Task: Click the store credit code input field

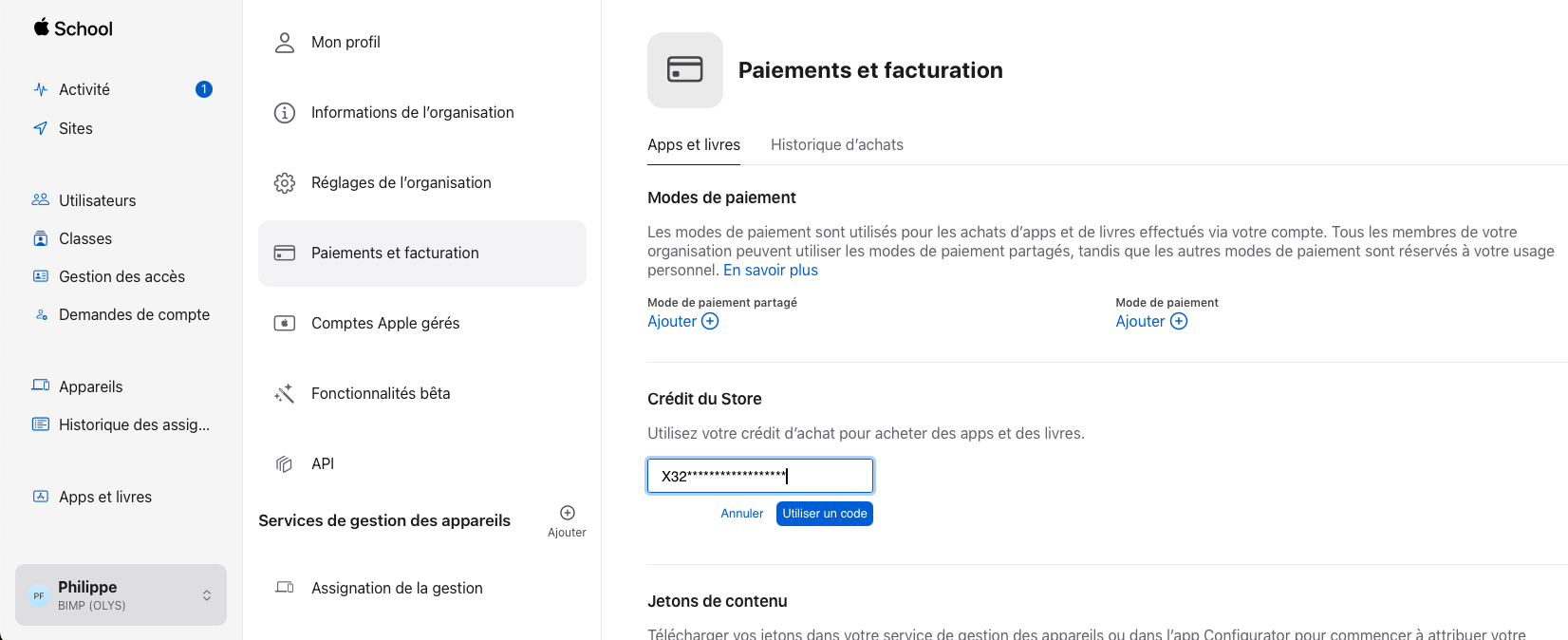Action: point(760,476)
